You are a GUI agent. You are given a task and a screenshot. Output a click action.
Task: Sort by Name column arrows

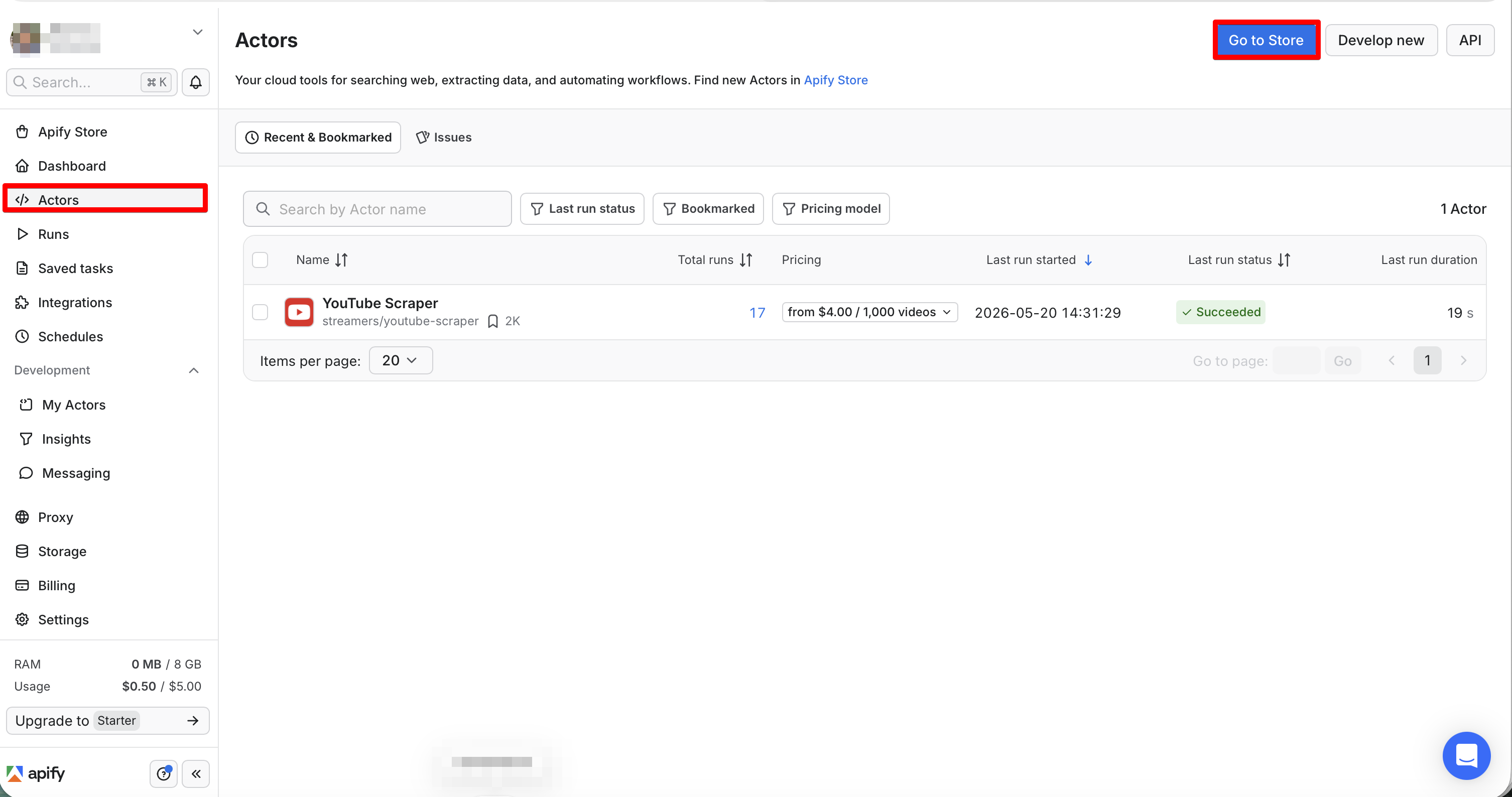[x=342, y=260]
